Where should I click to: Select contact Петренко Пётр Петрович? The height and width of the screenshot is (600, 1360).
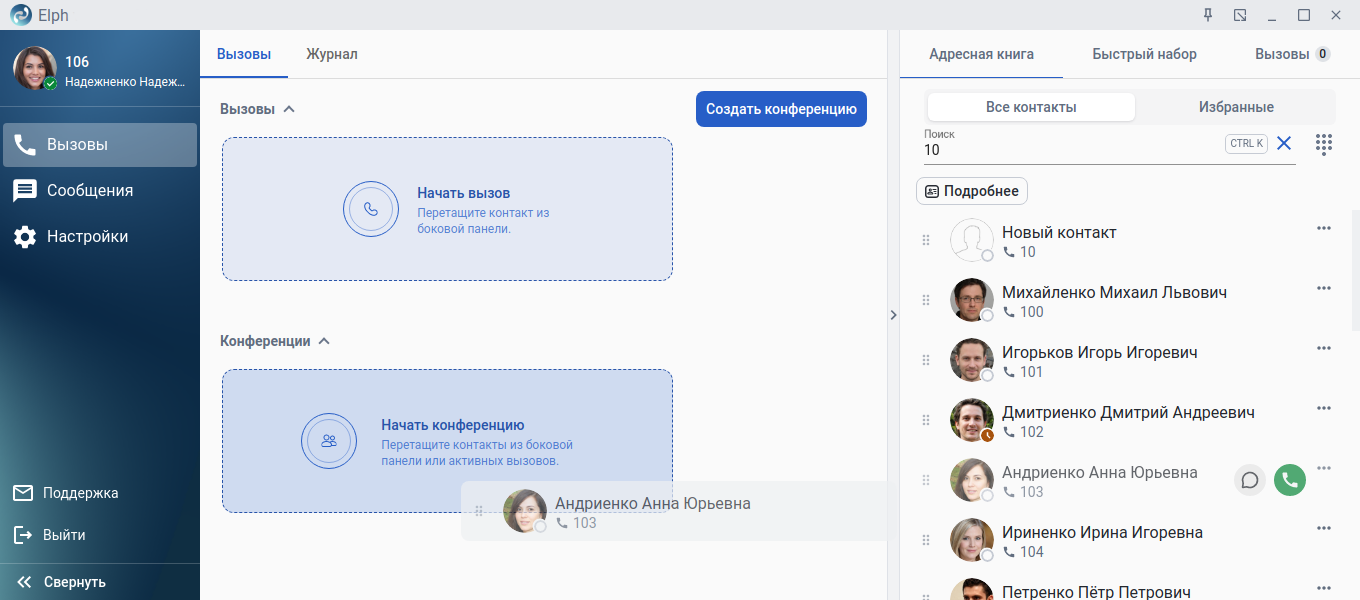[x=1096, y=592]
